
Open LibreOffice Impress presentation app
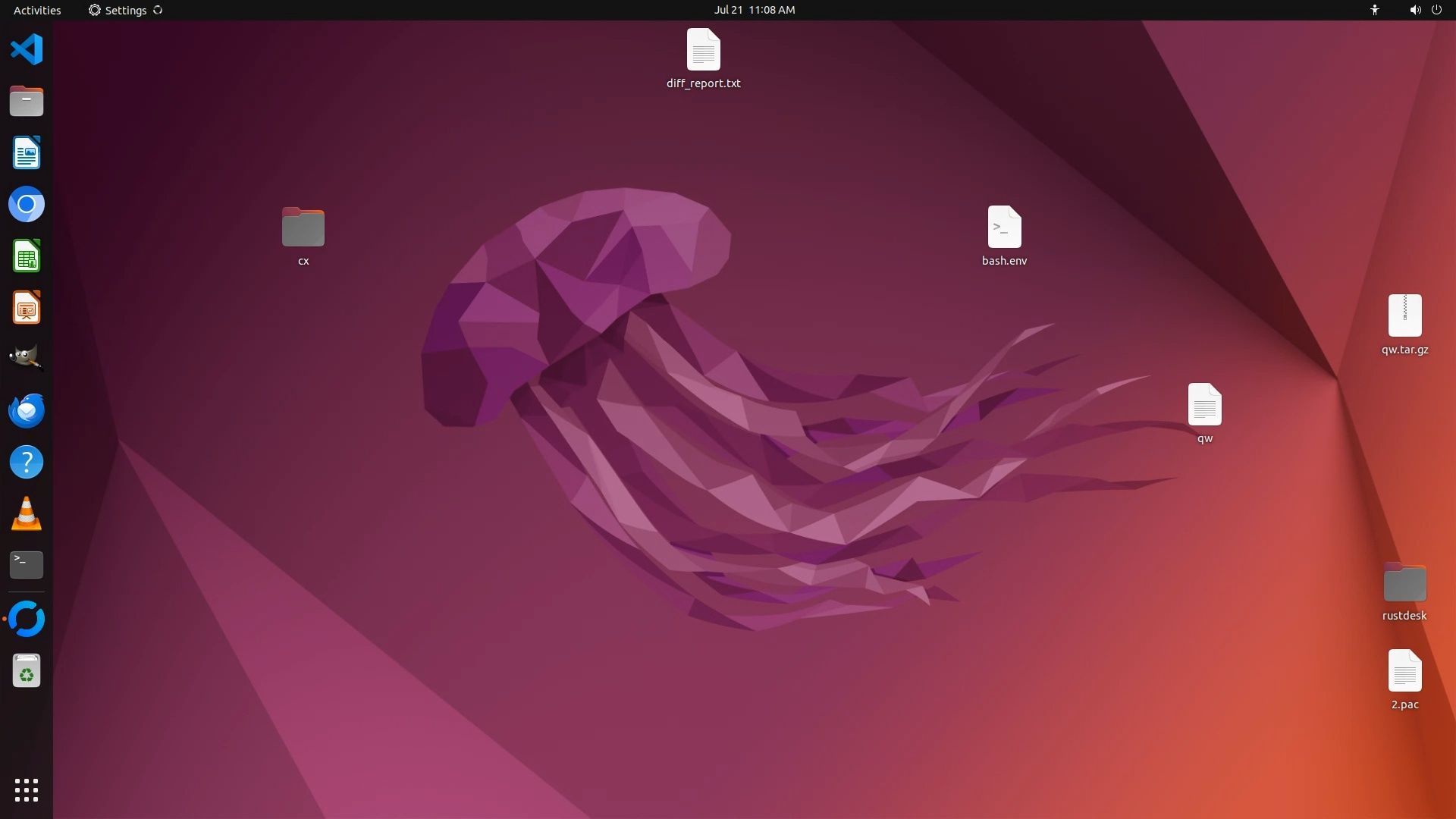pos(27,308)
